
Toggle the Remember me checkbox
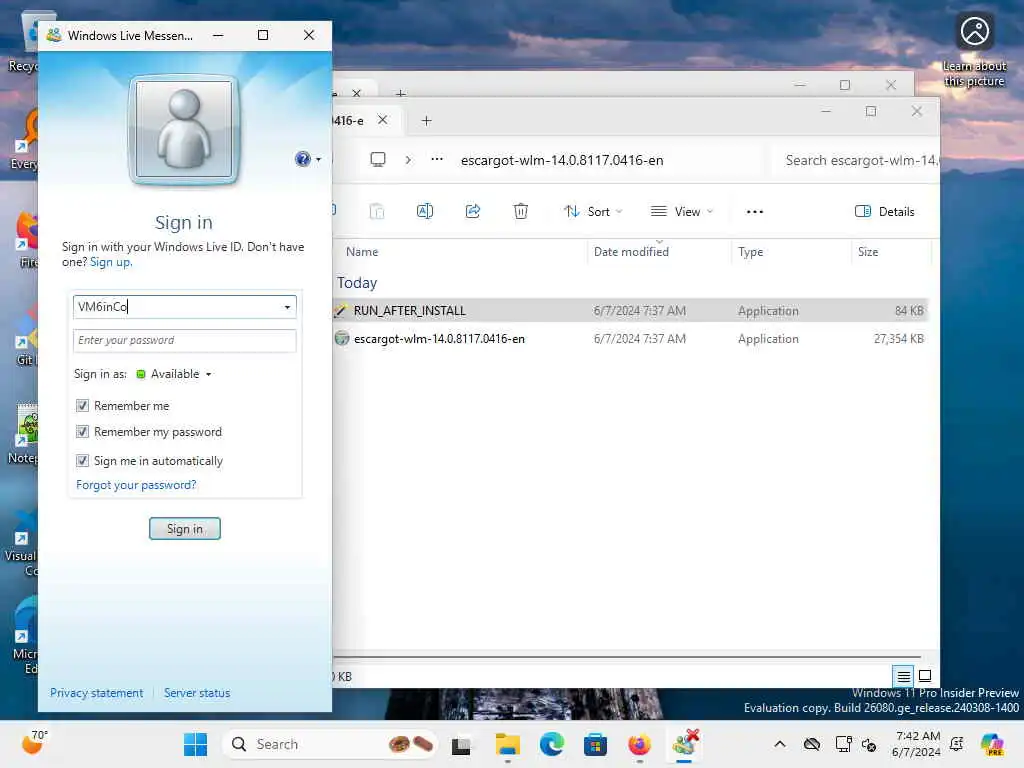coord(82,406)
